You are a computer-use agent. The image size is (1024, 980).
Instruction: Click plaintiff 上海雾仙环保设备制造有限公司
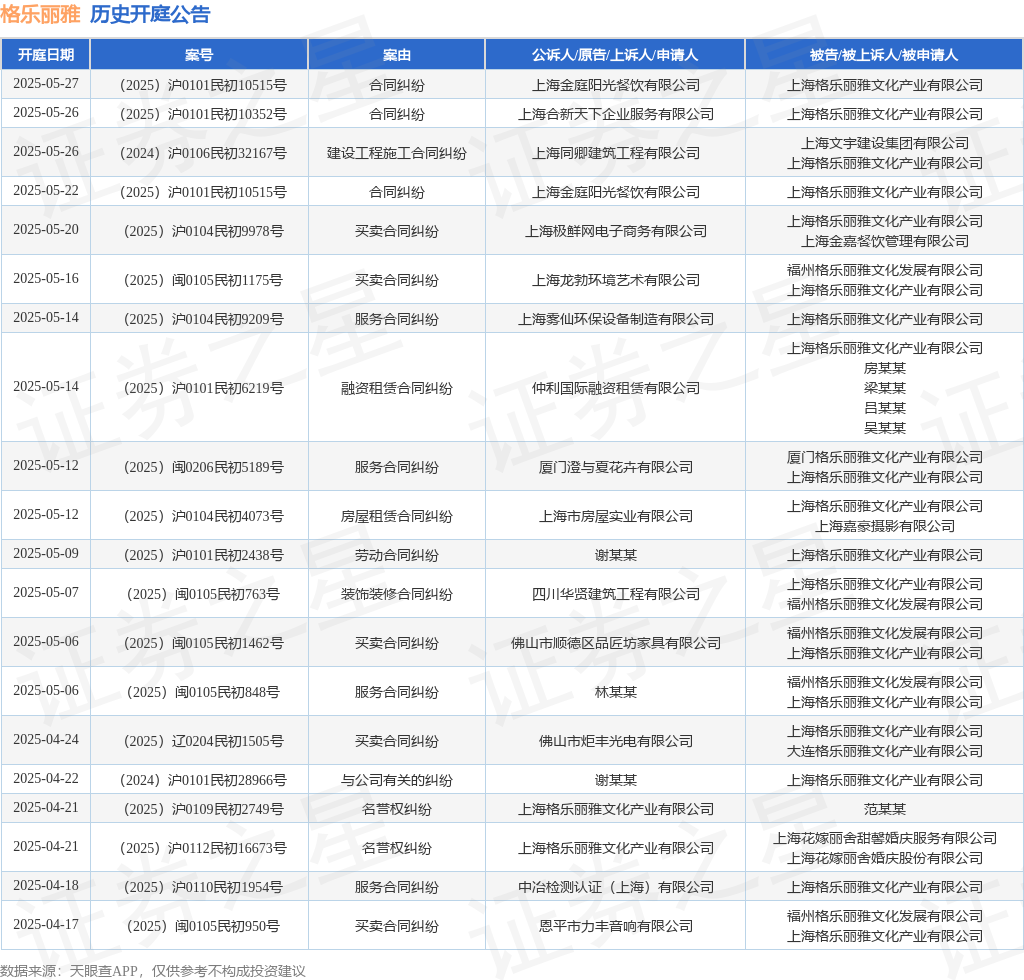coord(616,319)
